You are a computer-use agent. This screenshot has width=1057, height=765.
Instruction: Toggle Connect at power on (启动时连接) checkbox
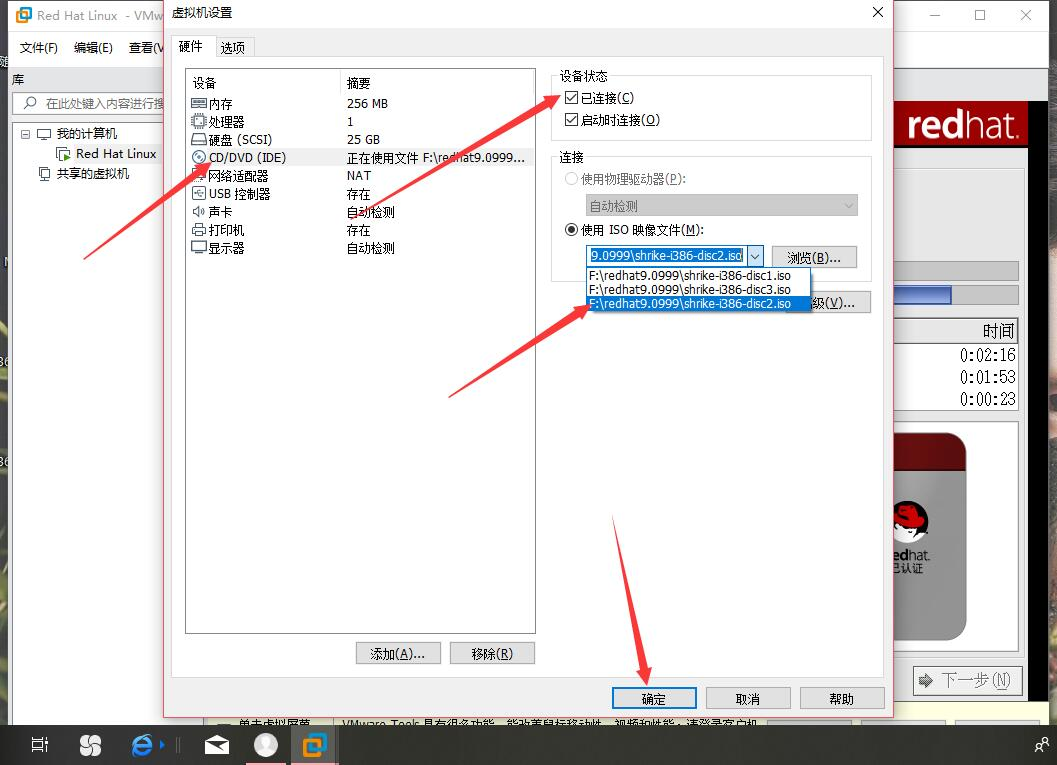(x=572, y=120)
